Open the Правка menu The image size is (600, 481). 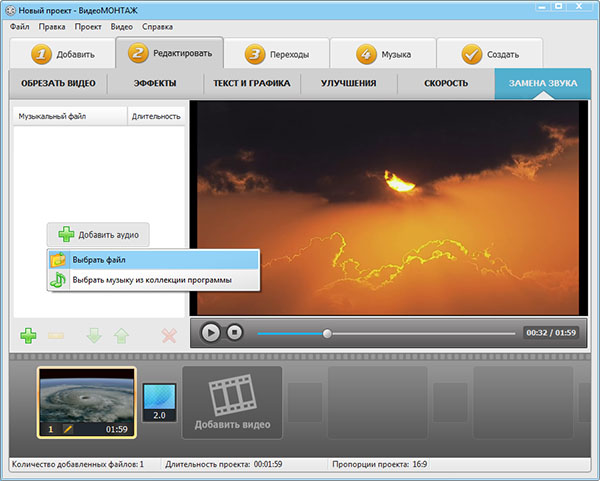(52, 27)
